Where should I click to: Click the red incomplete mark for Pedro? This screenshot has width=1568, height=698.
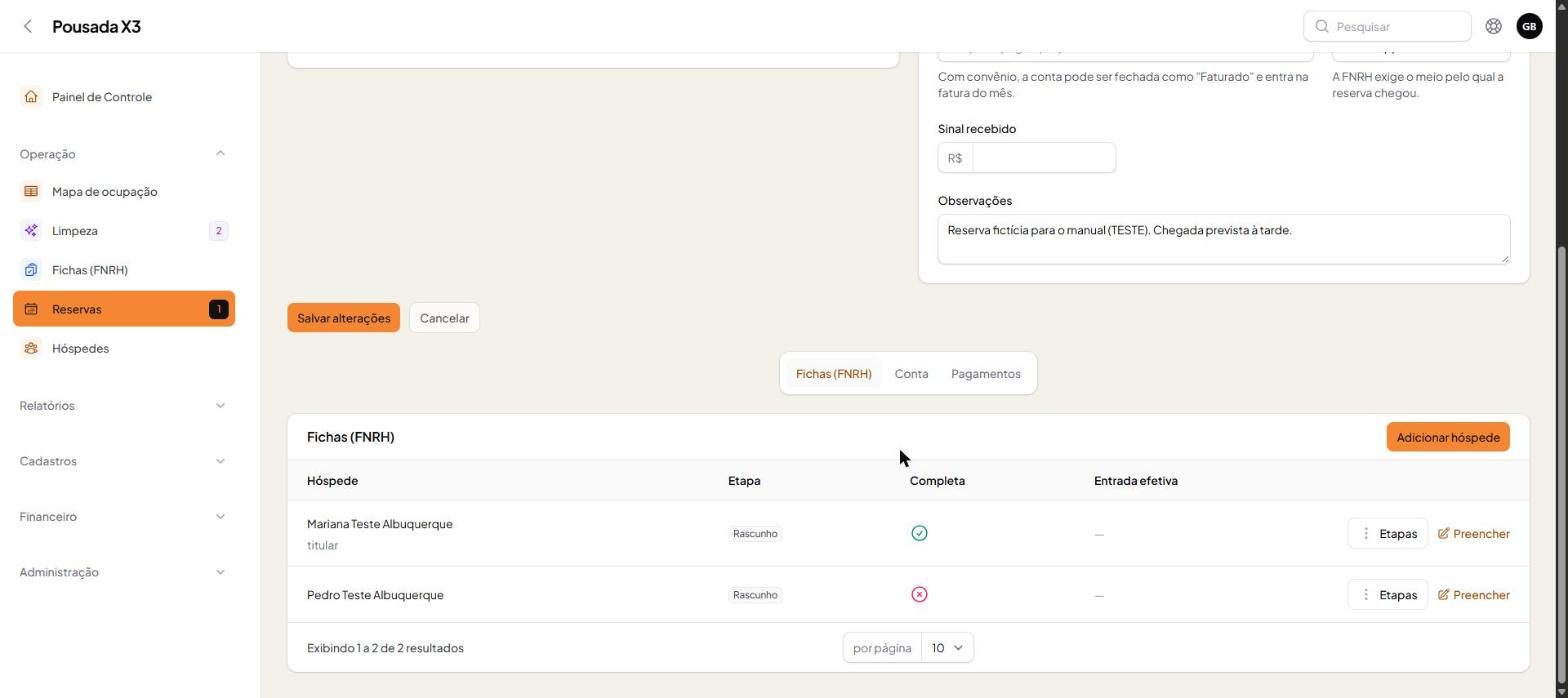point(919,595)
